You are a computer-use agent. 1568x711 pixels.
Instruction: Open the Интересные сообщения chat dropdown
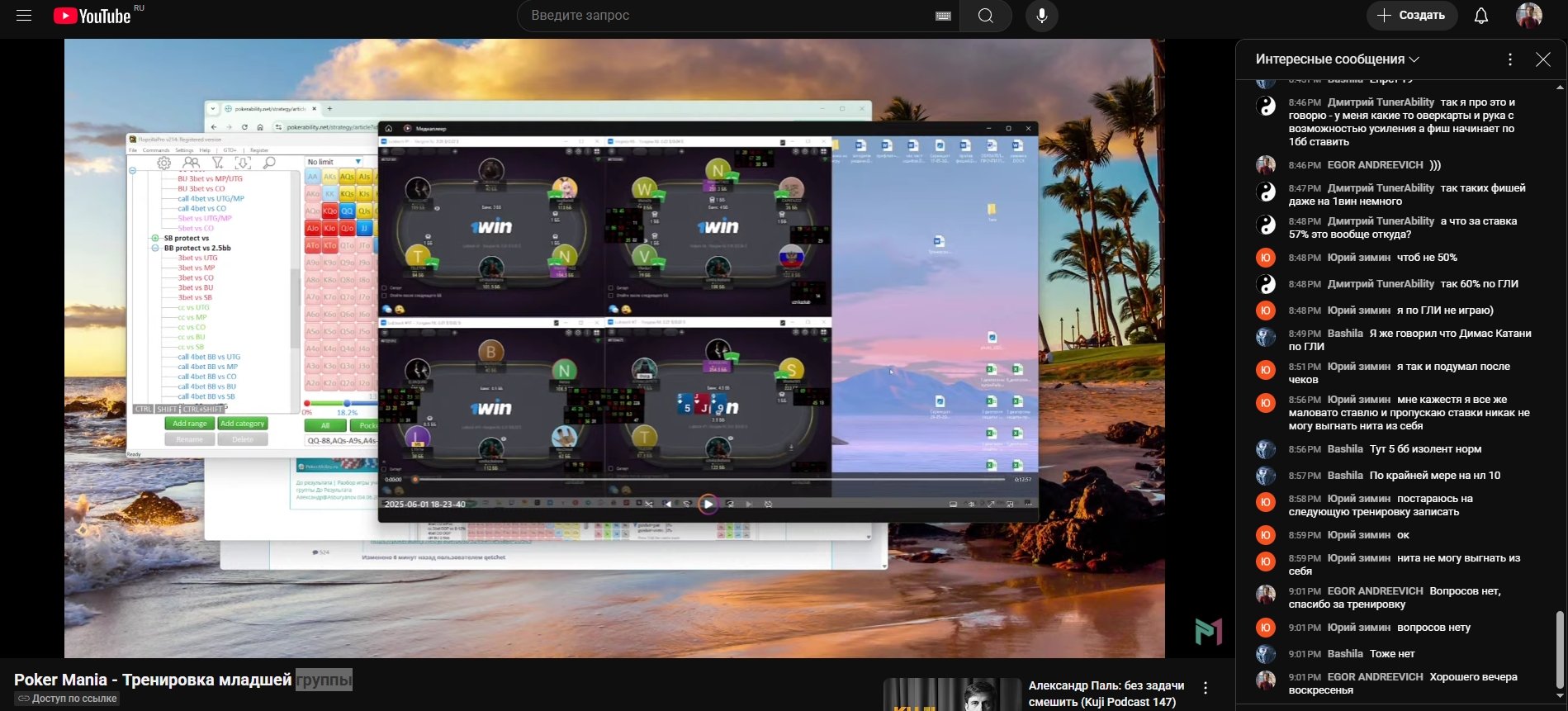(1338, 59)
